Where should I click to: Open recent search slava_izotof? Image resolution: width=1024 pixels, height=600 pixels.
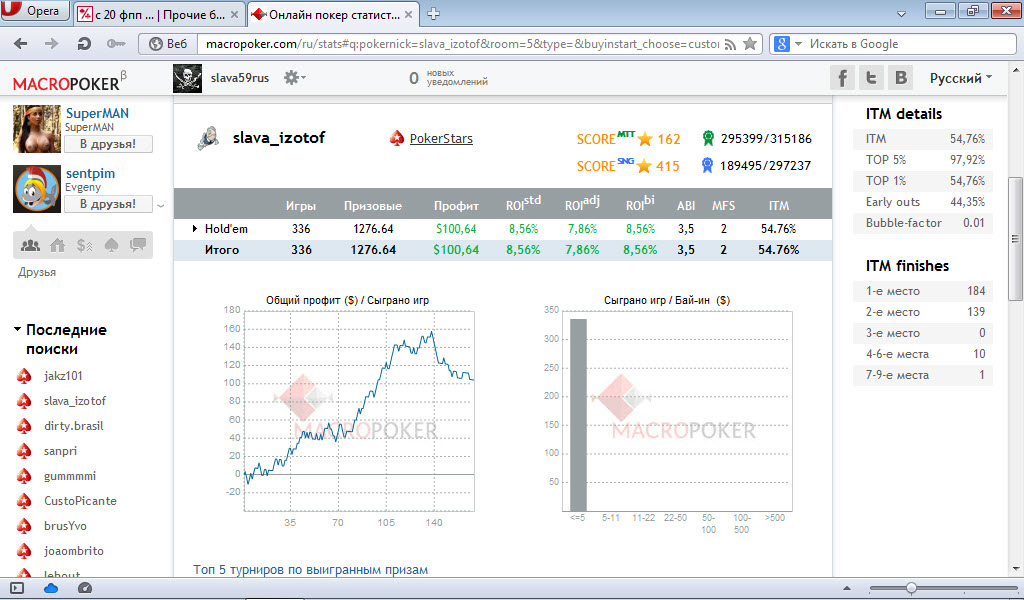click(x=74, y=401)
